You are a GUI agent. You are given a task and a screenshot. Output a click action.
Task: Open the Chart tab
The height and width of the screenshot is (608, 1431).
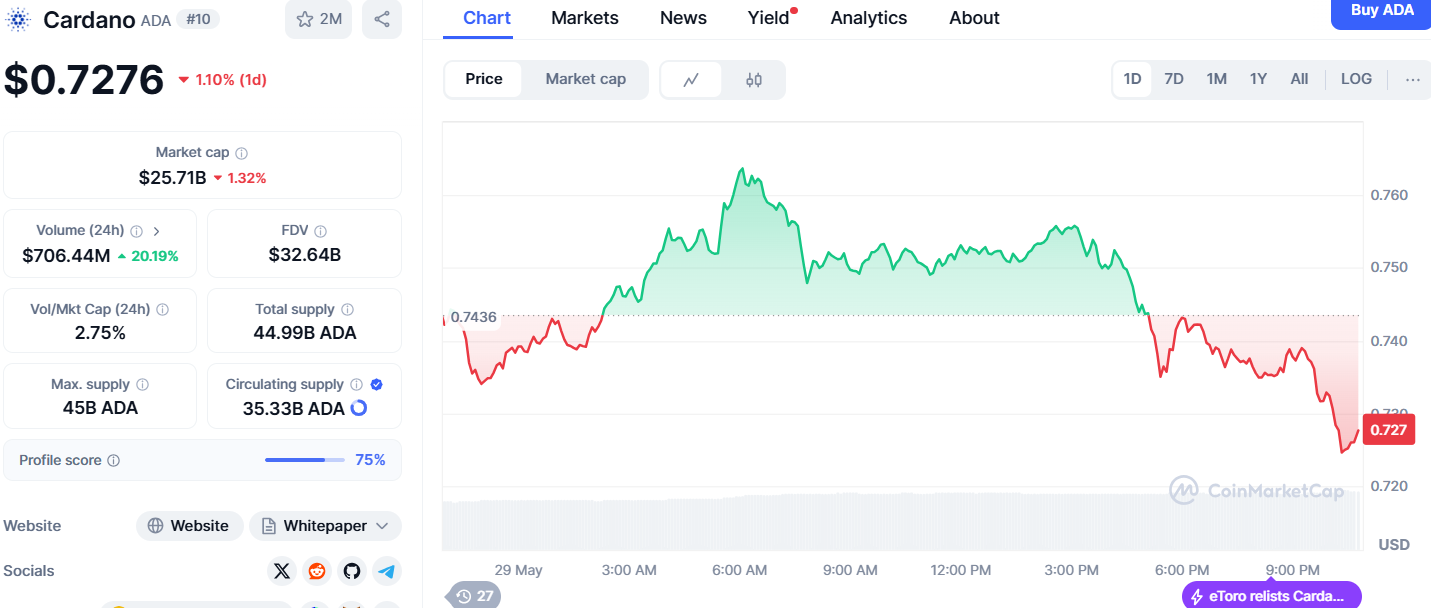pyautogui.click(x=487, y=18)
